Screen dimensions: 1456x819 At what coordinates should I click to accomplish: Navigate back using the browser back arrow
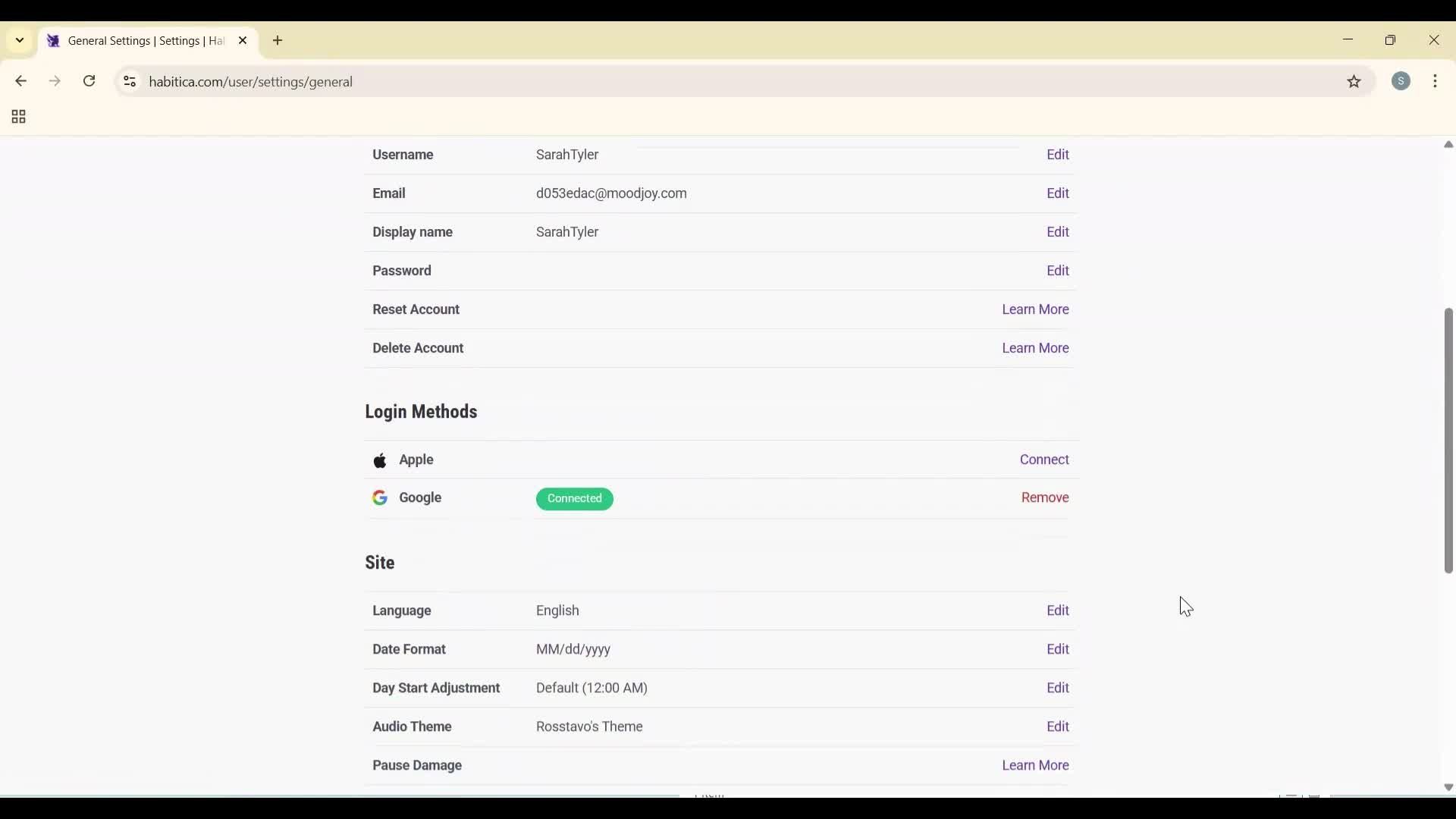(x=20, y=81)
